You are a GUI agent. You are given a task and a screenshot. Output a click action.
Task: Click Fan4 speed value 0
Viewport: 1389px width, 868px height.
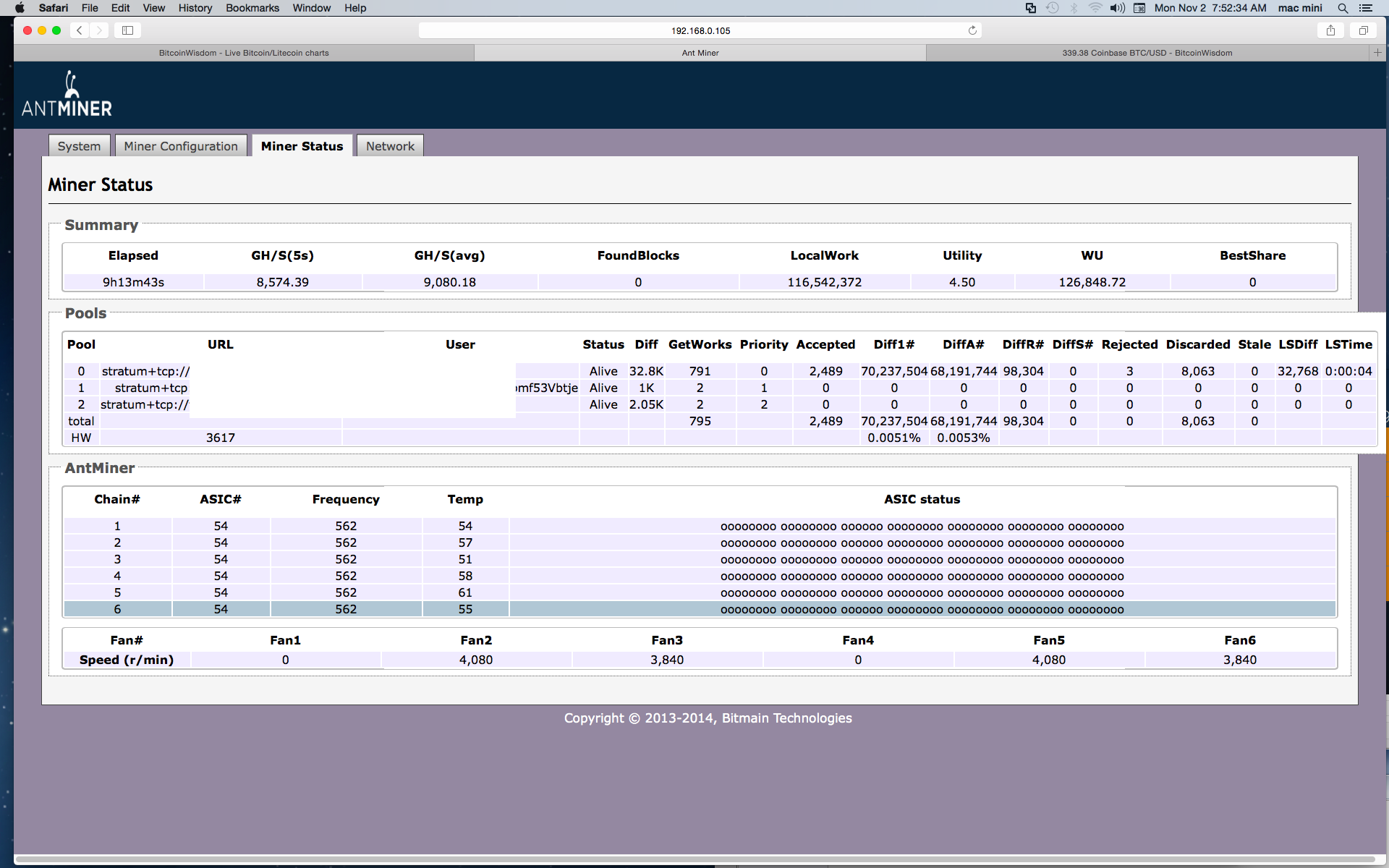click(858, 660)
